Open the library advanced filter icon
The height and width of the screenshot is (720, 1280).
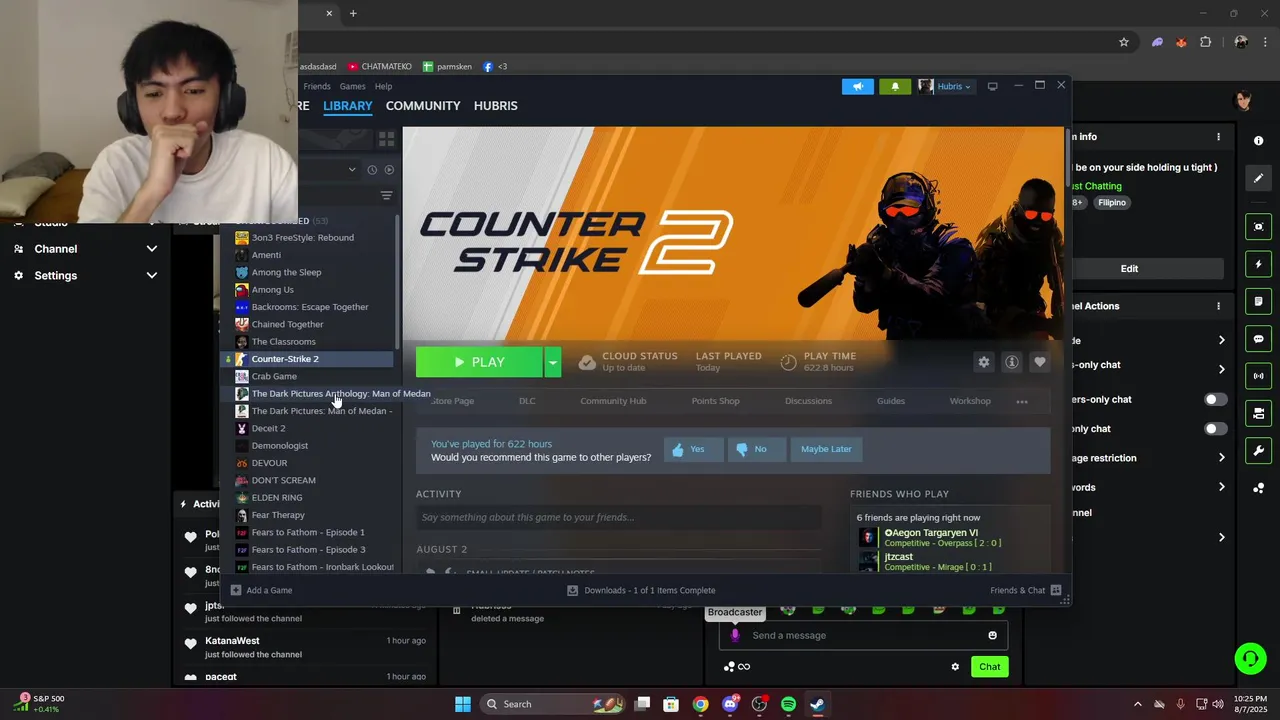(x=386, y=196)
